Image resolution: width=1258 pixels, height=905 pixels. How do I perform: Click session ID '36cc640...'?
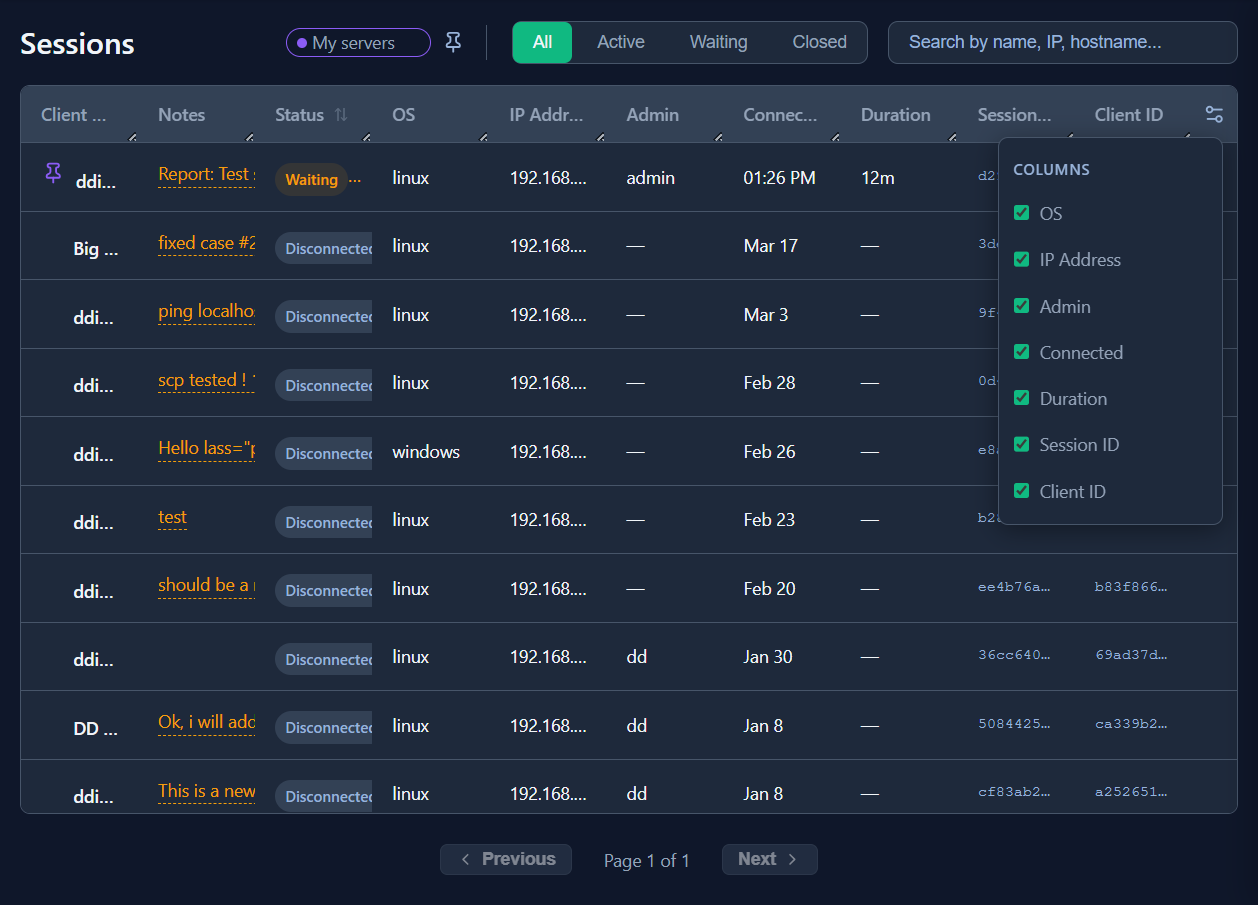[x=1014, y=656]
